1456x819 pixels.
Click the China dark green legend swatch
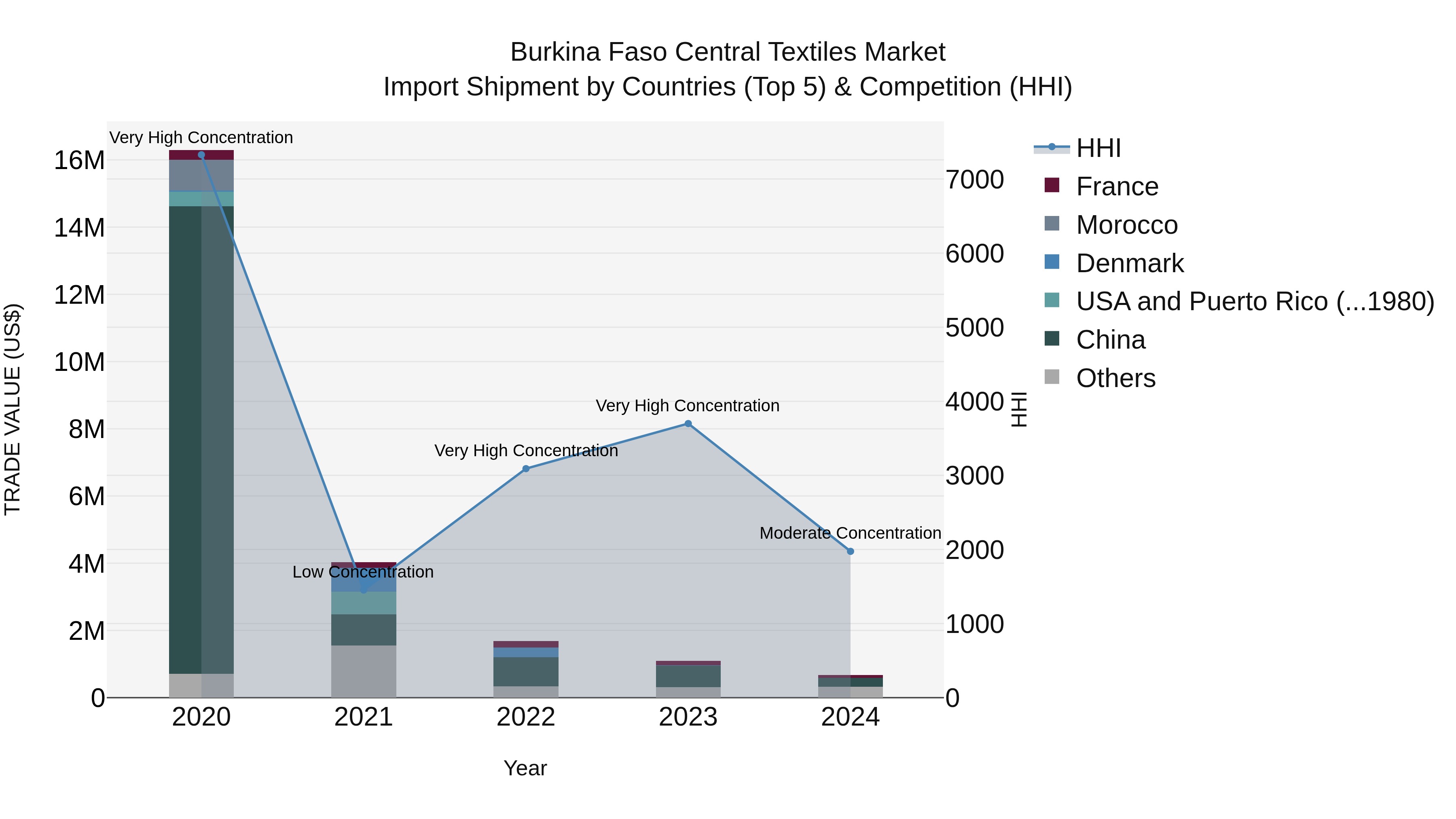tap(1052, 338)
